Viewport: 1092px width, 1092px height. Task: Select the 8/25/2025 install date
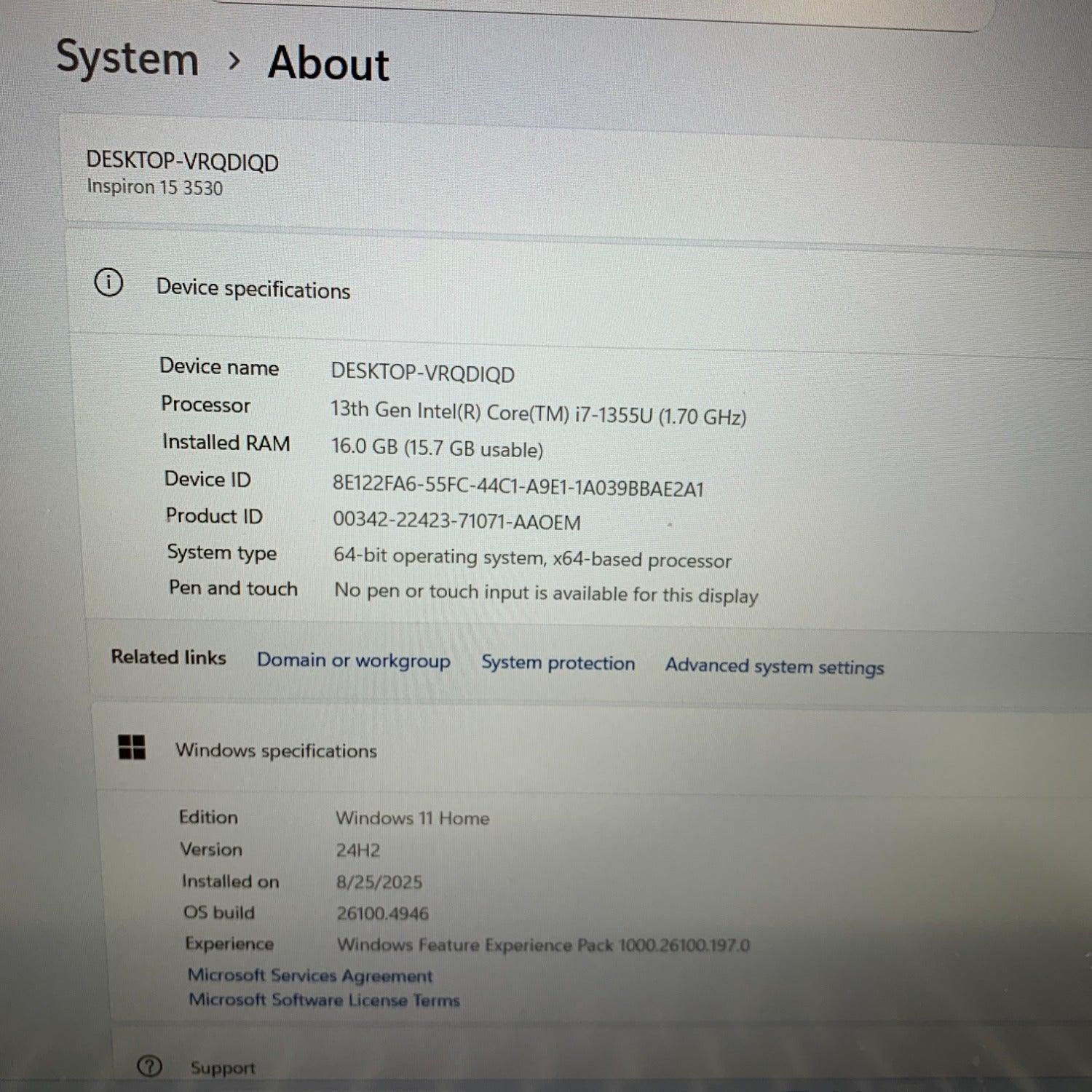(379, 882)
